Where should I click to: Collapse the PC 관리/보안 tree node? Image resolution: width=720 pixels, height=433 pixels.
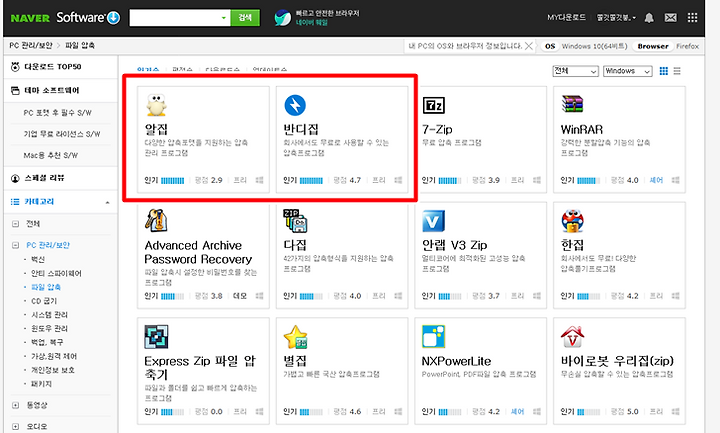(15, 245)
